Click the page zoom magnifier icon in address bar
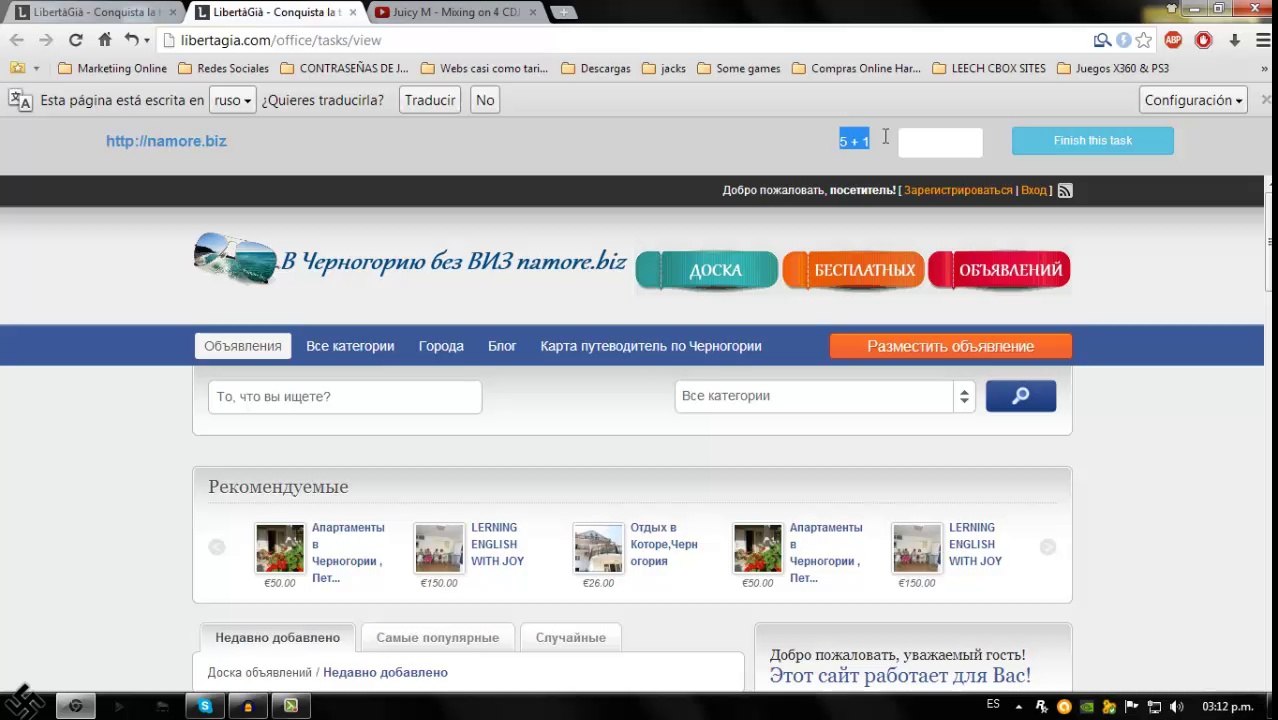The height and width of the screenshot is (720, 1278). click(1102, 40)
